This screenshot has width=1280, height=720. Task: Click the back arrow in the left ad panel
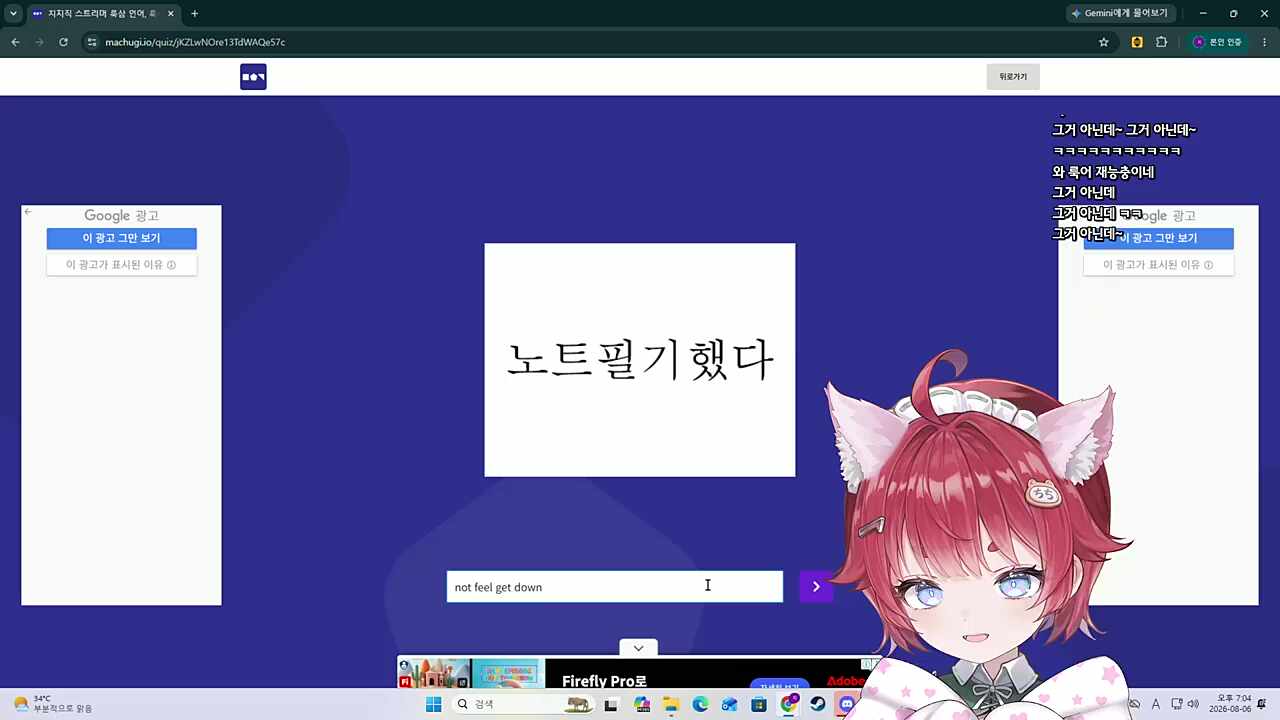[x=28, y=212]
